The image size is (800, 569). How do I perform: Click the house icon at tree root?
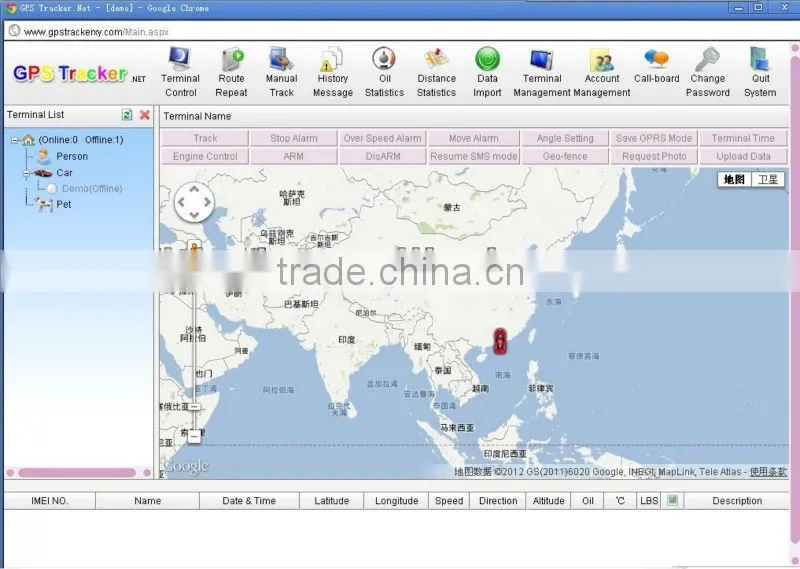29,140
